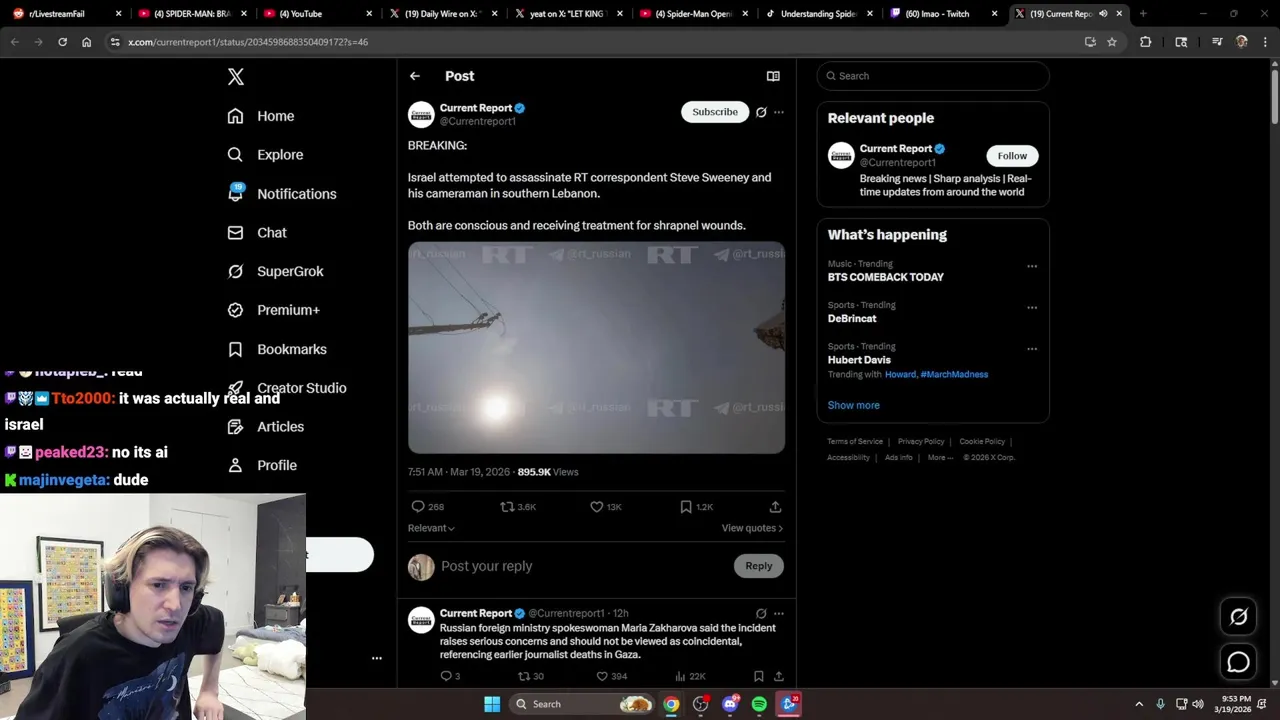
Task: Play the RT video thumbnail
Action: pyautogui.click(x=596, y=347)
